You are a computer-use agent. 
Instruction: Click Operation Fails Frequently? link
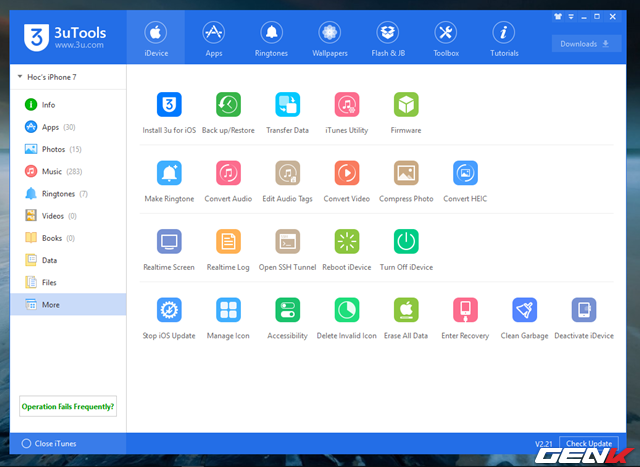click(68, 406)
